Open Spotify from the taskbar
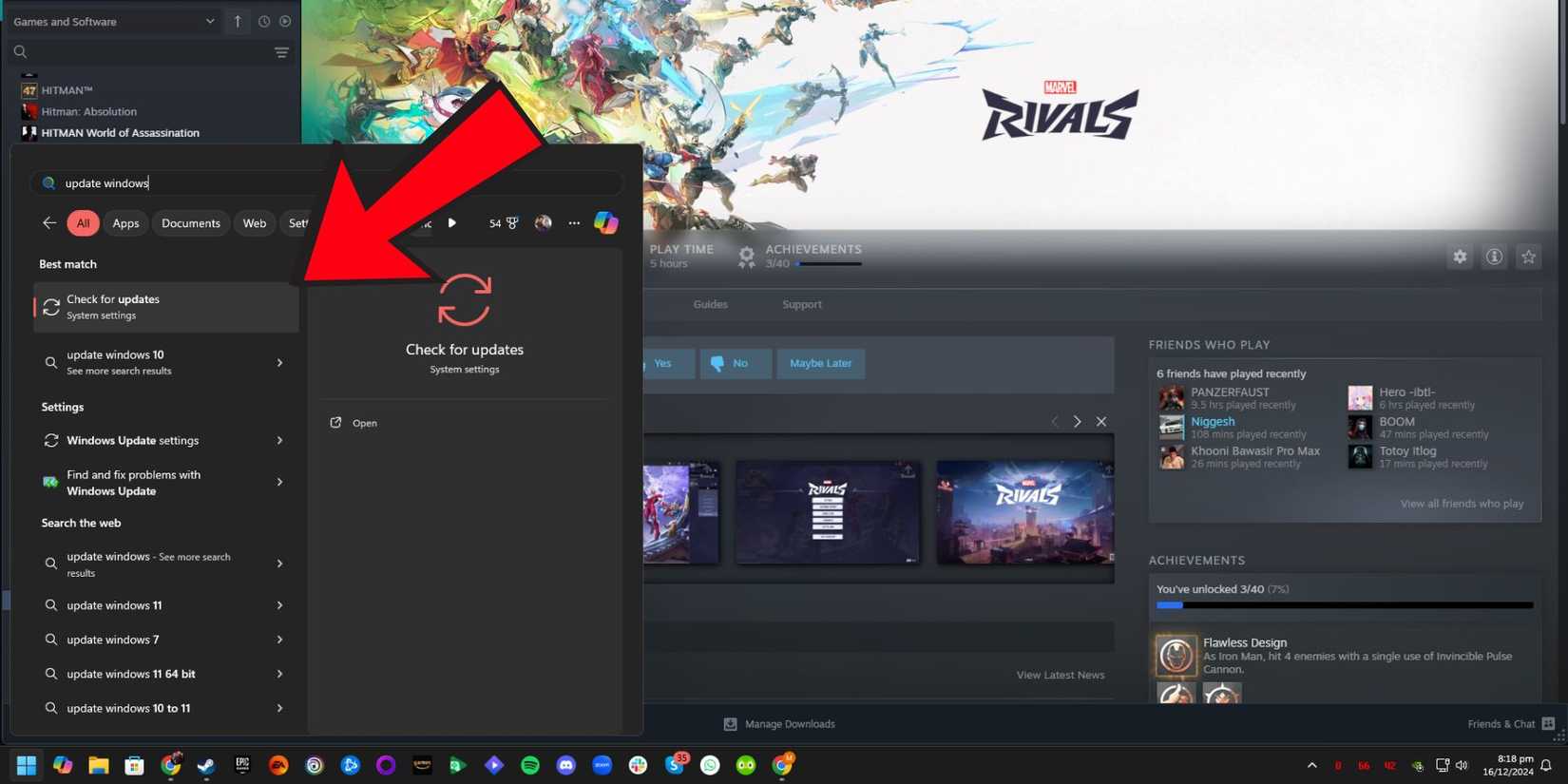Screen dimensions: 1568x784 530,765
